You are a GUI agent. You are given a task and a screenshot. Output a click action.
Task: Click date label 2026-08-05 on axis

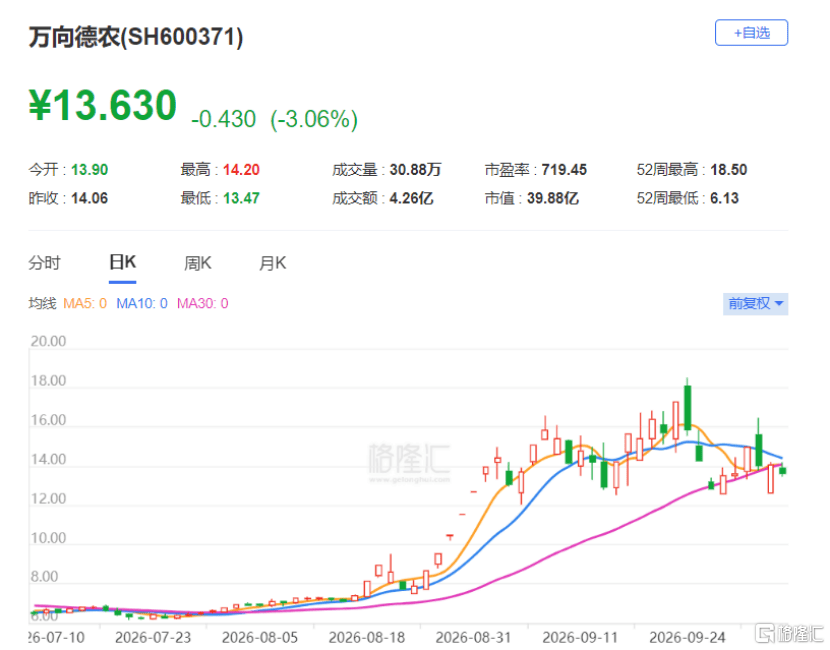260,637
